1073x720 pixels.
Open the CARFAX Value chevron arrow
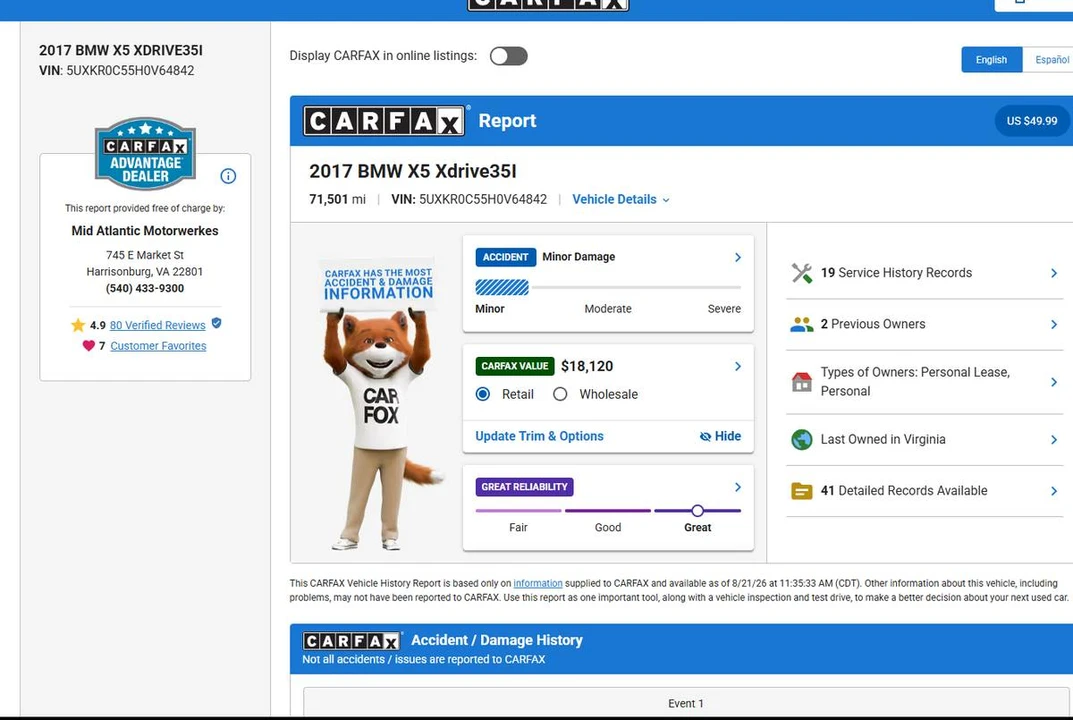pos(738,366)
